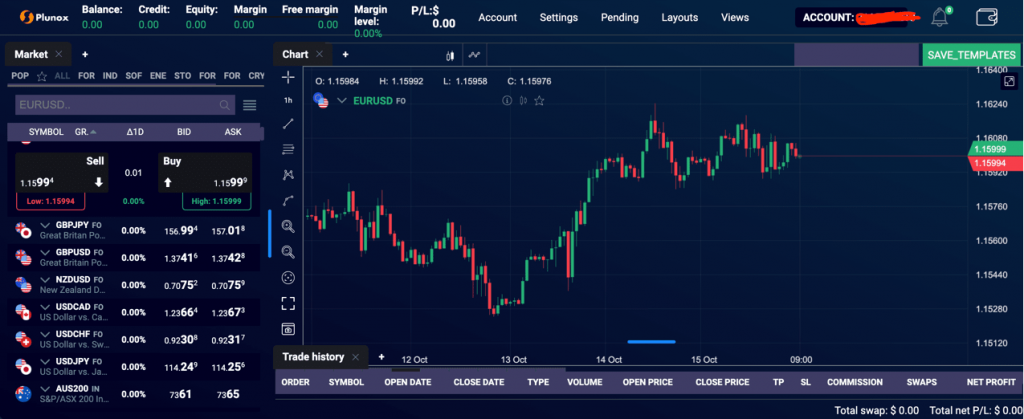Toggle favorites star filter in Market

(x=41, y=75)
